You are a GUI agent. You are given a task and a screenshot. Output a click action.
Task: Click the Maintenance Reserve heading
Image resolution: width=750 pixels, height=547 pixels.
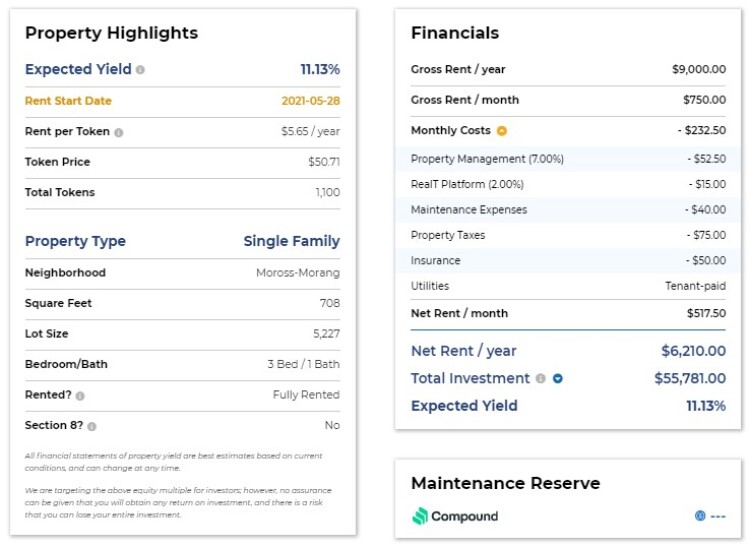[506, 483]
